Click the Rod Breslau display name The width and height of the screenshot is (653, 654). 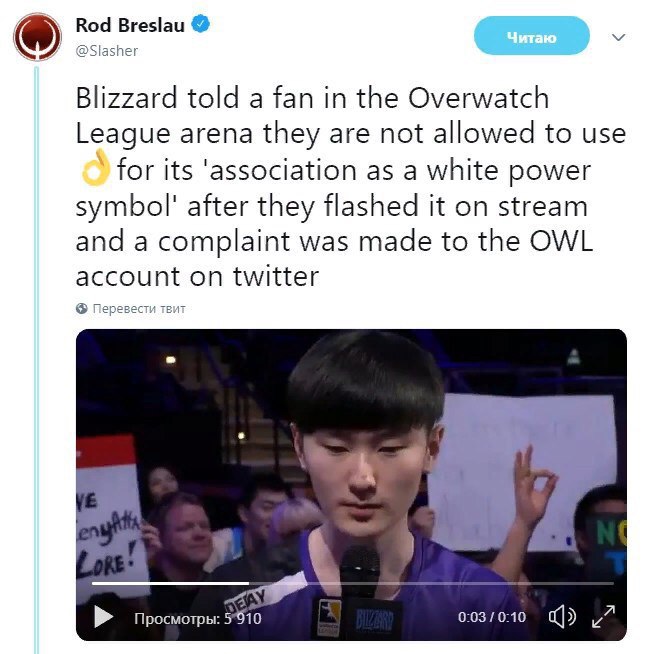coord(130,25)
